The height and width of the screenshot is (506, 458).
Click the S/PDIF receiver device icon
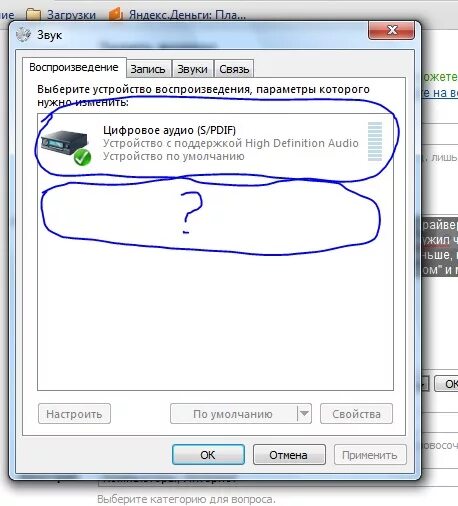[66, 147]
